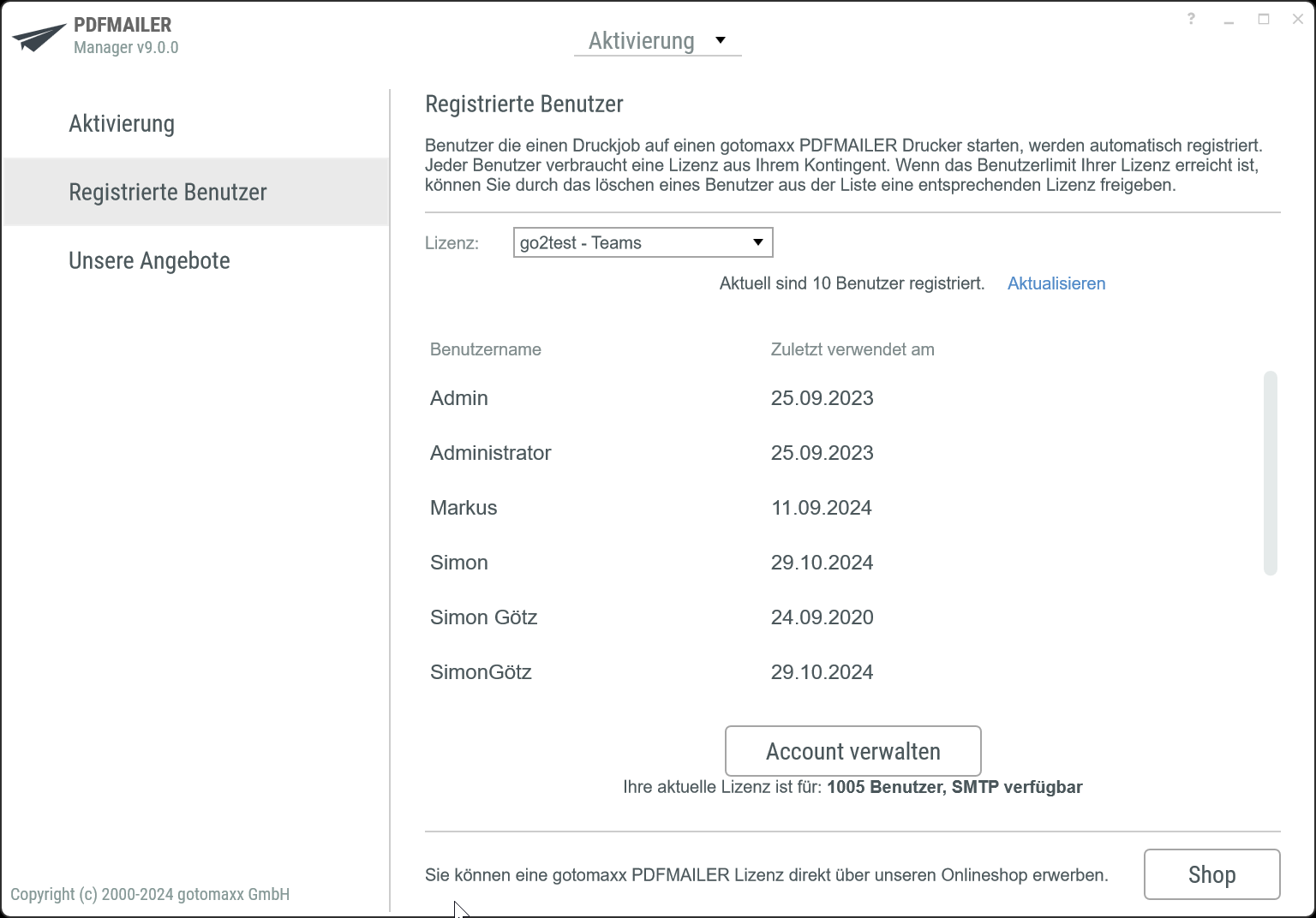Click Admin's date 25.09.2023
The height and width of the screenshot is (918, 1316).
click(822, 398)
